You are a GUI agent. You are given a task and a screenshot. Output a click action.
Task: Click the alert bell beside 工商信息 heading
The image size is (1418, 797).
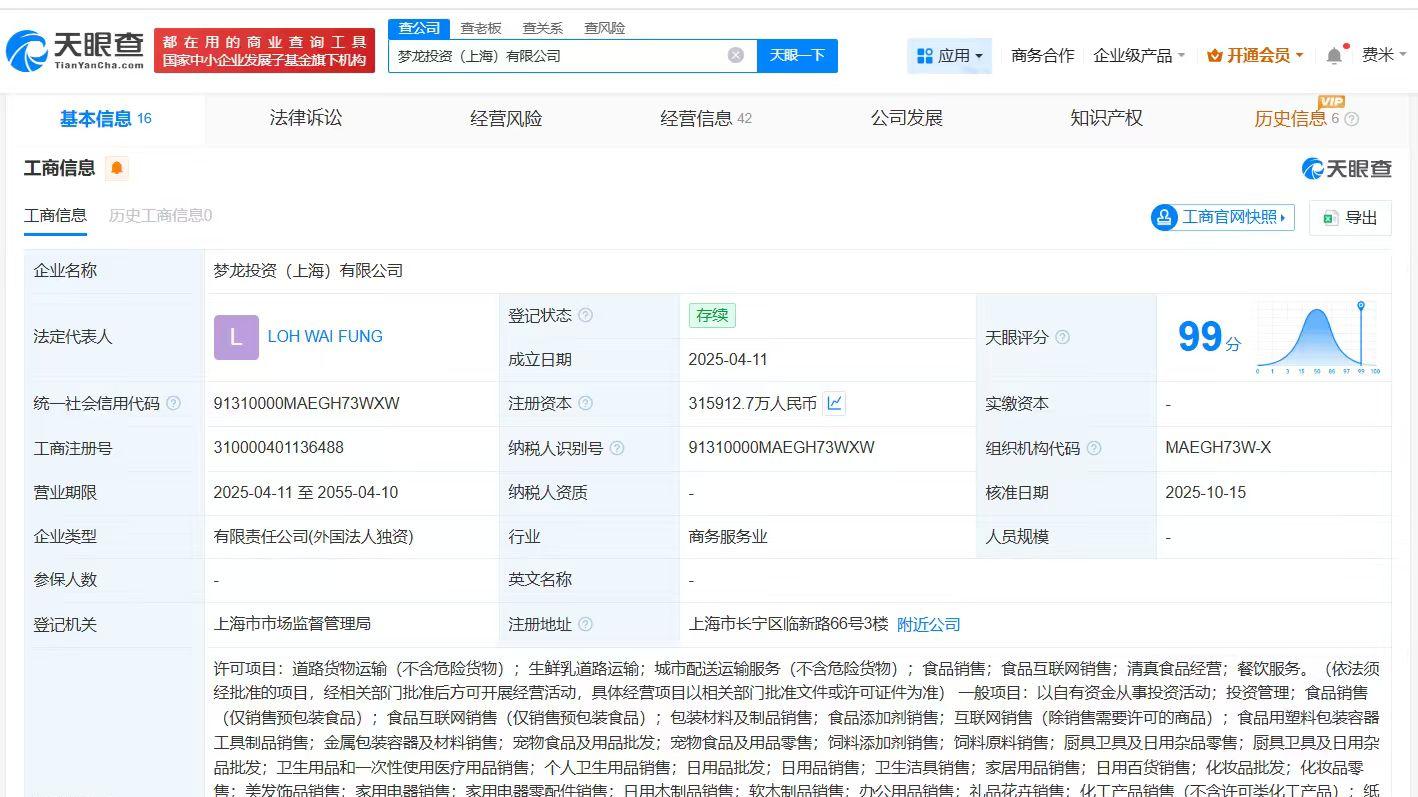coord(118,169)
